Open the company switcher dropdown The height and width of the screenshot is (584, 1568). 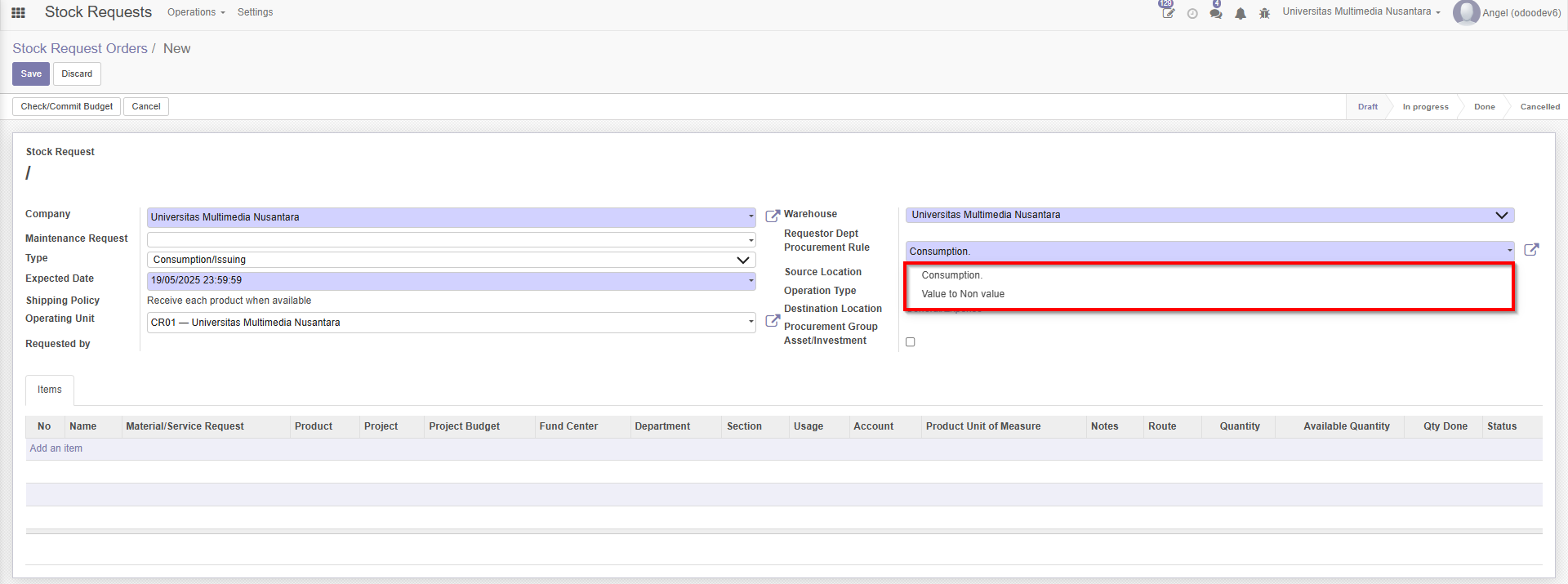coord(1361,11)
